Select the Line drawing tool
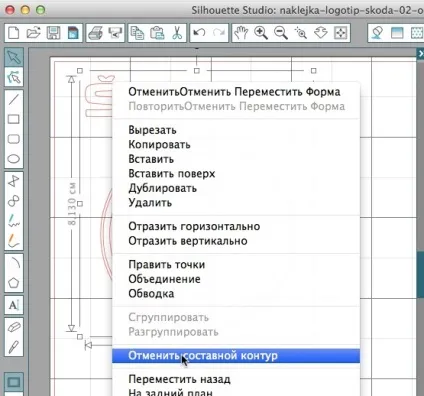The height and width of the screenshot is (396, 424). 14,99
